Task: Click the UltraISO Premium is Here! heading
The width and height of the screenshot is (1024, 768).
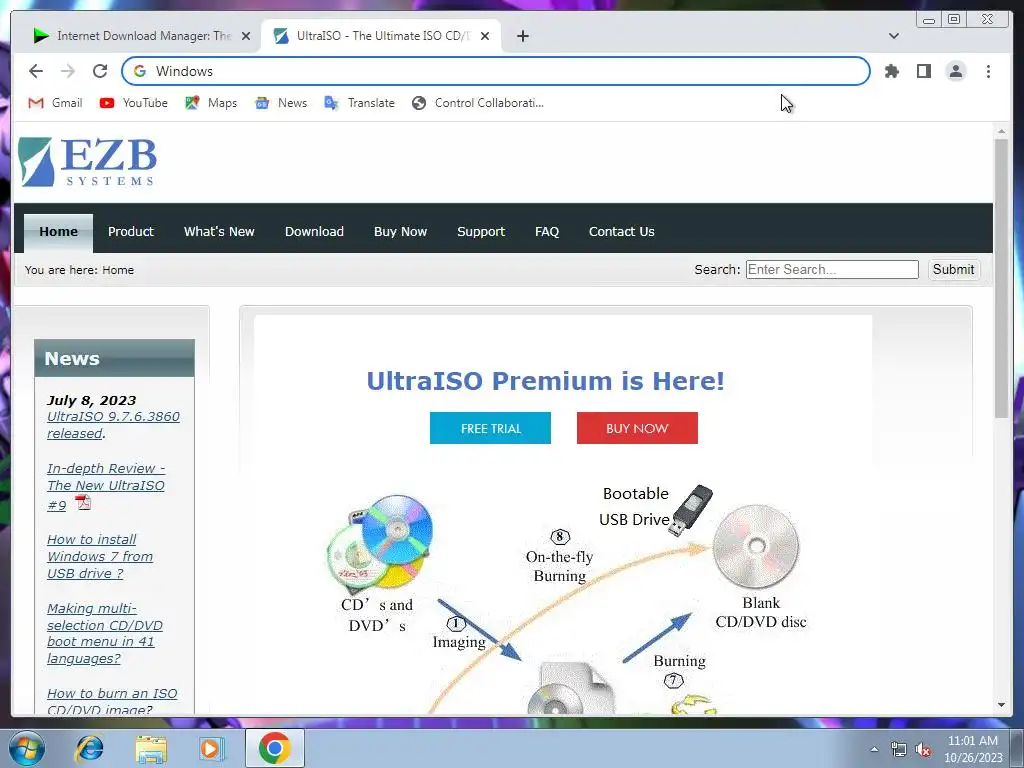Action: (545, 381)
